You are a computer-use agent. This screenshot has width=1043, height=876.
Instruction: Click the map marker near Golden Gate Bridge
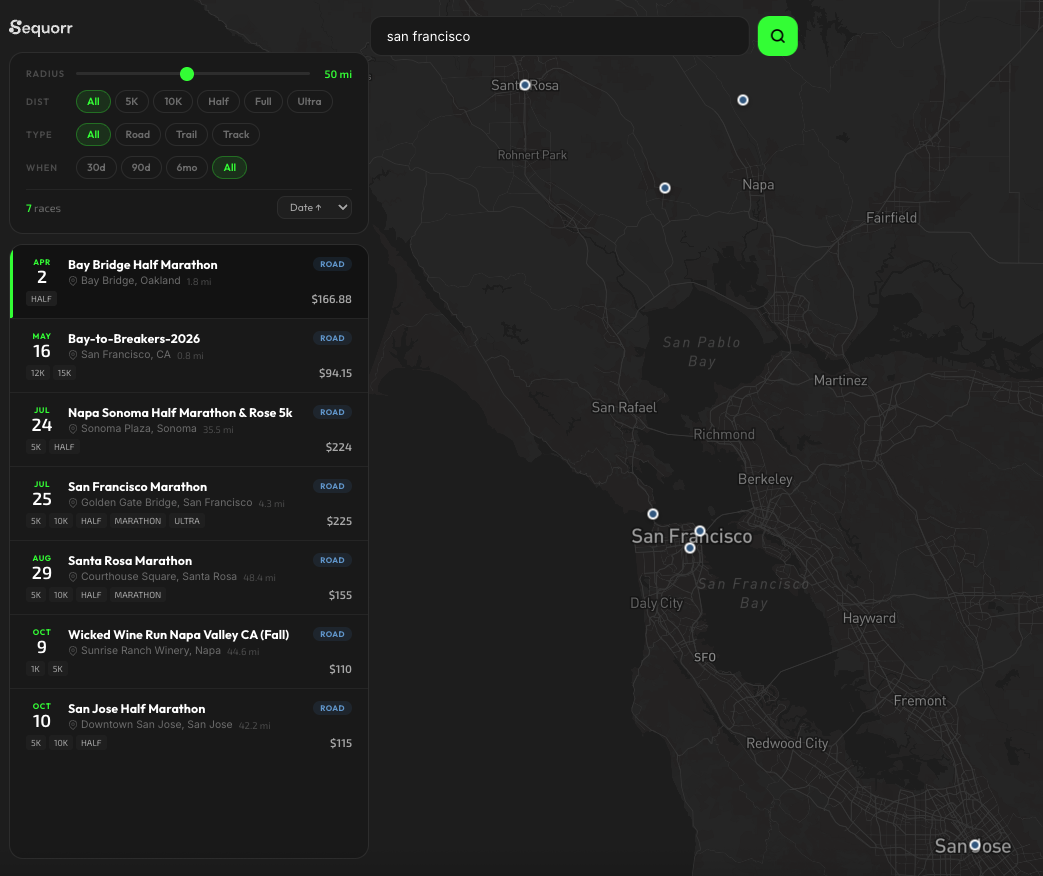coord(653,514)
